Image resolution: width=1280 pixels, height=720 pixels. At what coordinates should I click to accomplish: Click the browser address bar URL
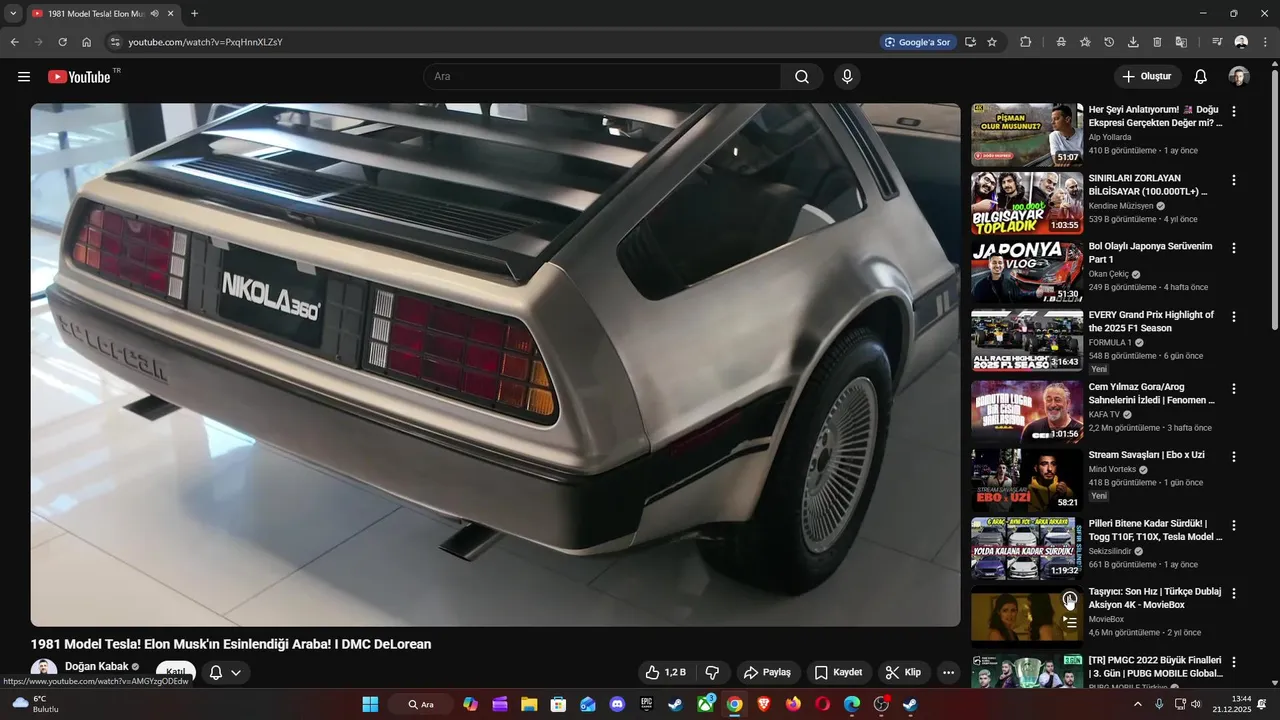[x=205, y=42]
